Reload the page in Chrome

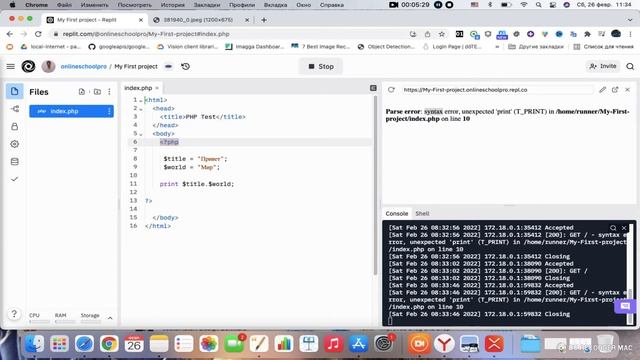[38, 34]
